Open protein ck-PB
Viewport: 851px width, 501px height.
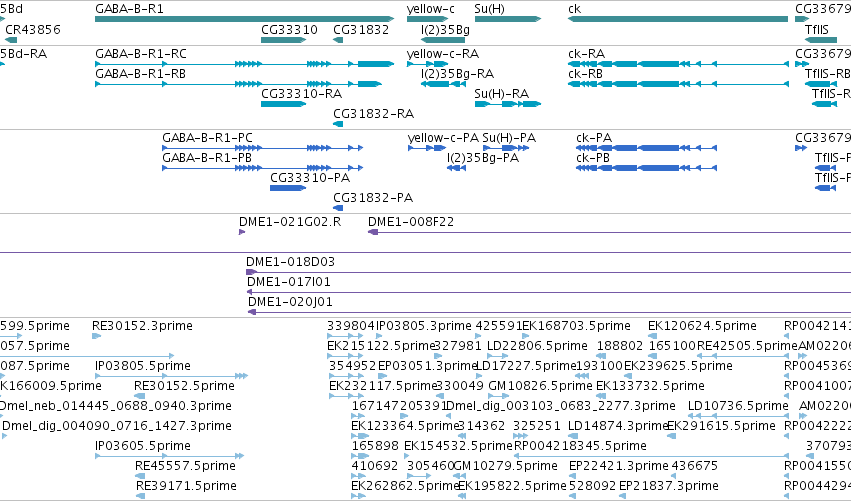click(x=593, y=158)
